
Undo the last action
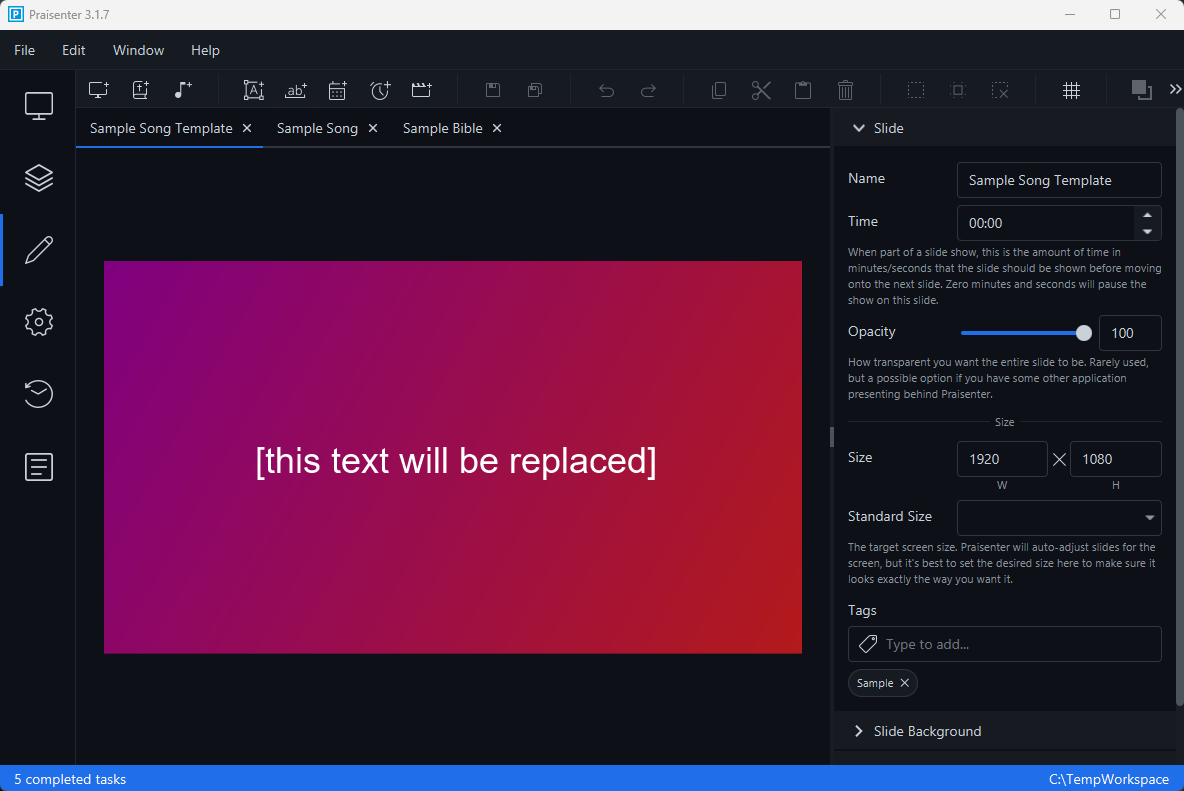click(x=606, y=89)
